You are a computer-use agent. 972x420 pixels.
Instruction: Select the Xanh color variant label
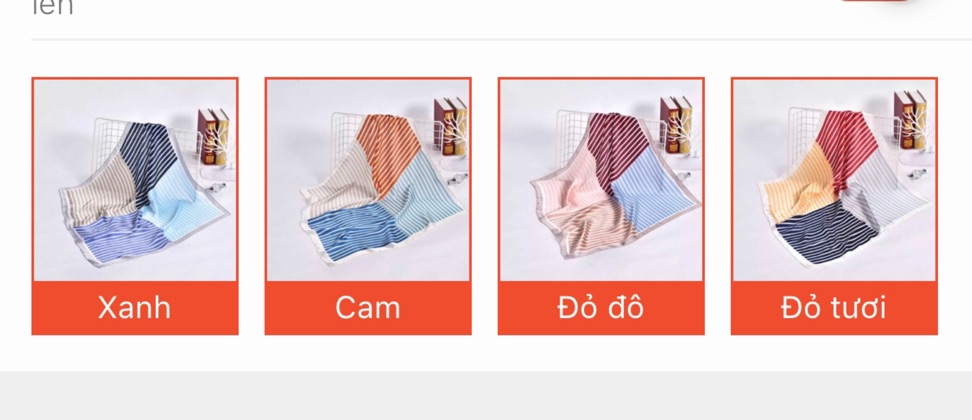coord(135,308)
